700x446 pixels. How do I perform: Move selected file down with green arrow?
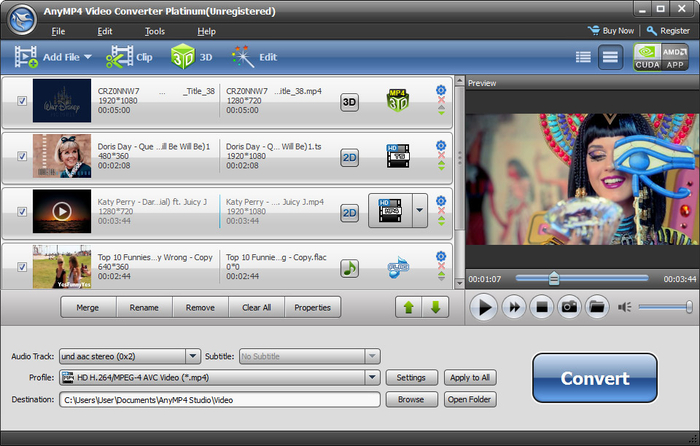coord(435,307)
